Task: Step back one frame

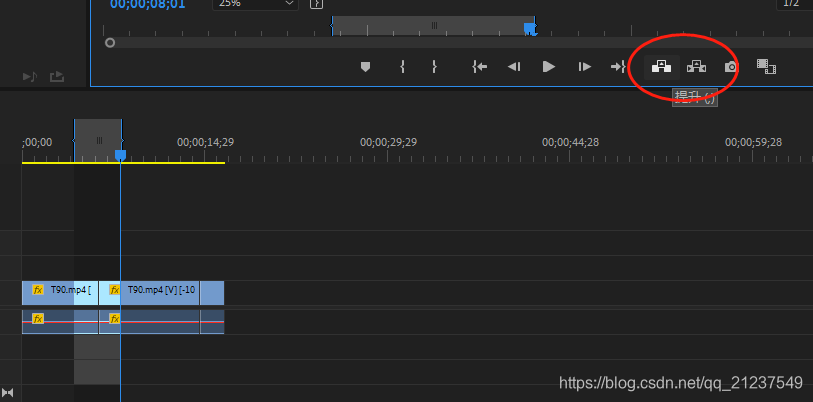Action: click(x=514, y=66)
